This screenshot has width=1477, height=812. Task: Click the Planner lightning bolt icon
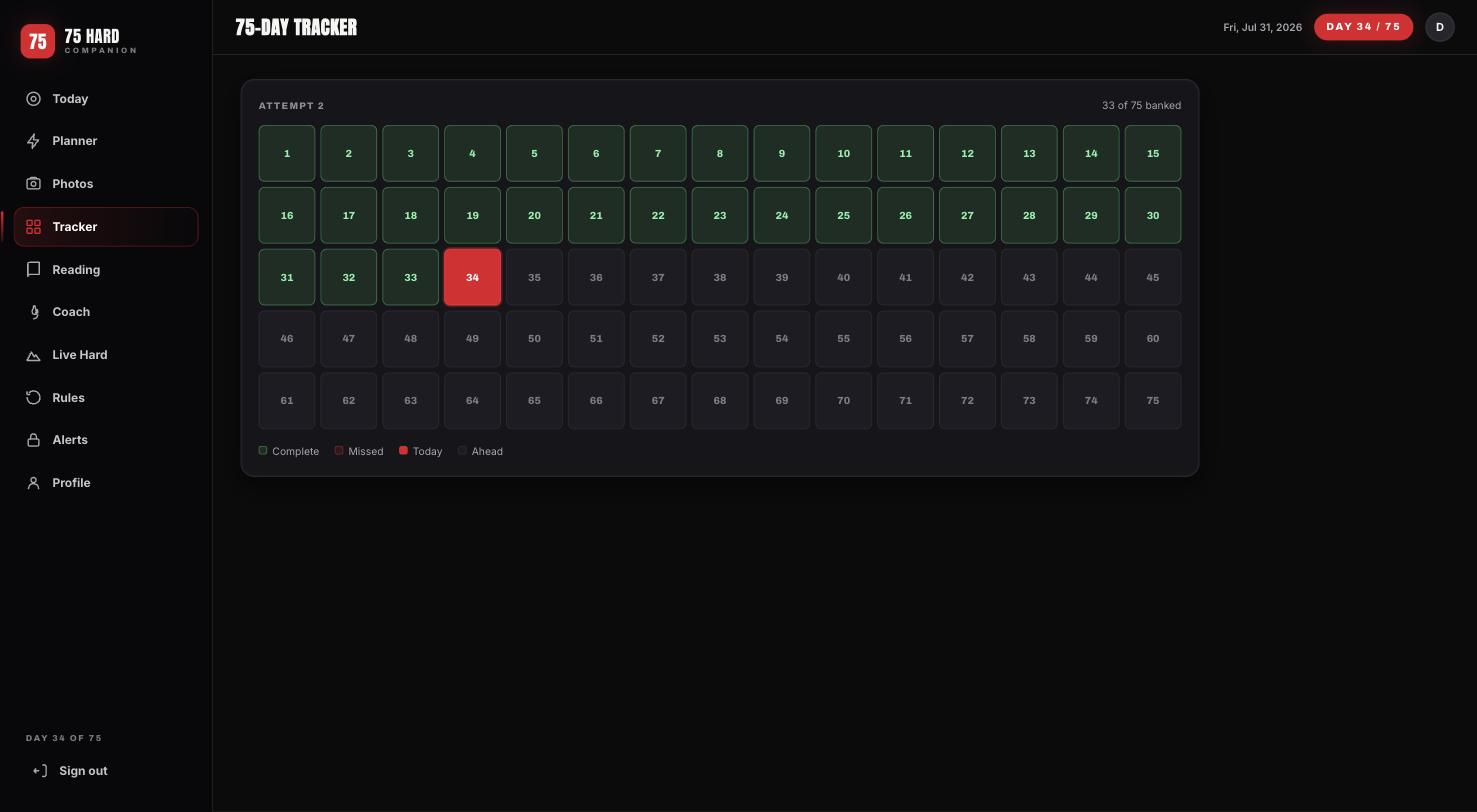33,141
